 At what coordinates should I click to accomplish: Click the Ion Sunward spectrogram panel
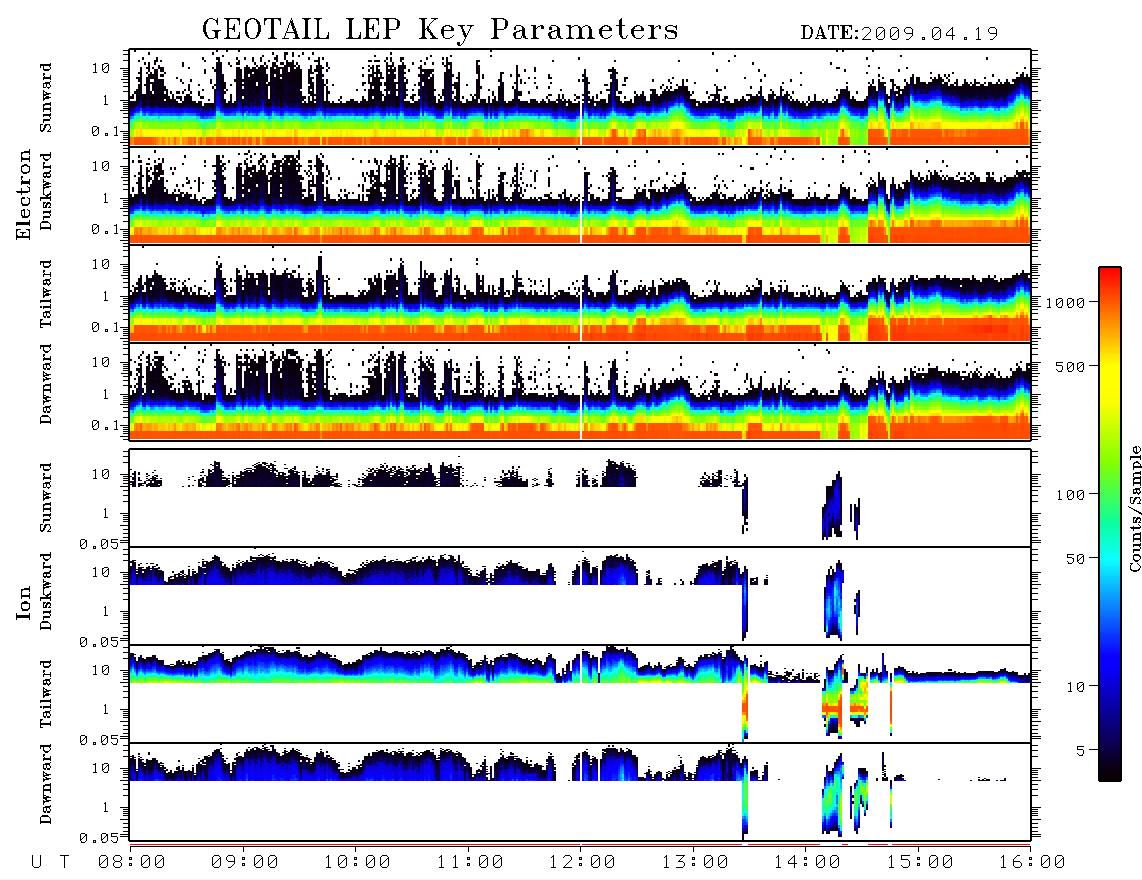tap(580, 498)
